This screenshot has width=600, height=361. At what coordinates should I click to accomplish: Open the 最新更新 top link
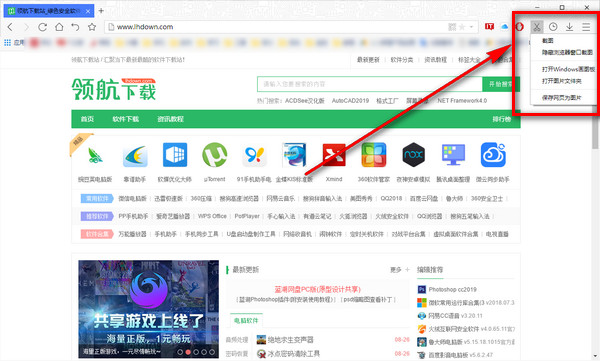pos(368,60)
